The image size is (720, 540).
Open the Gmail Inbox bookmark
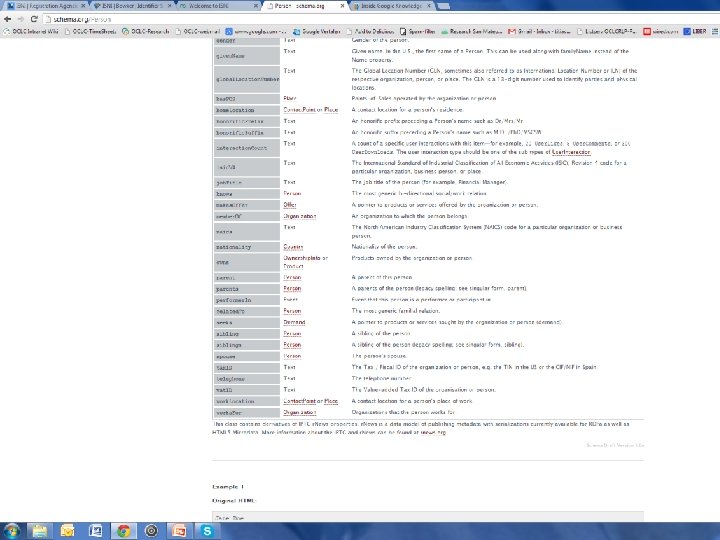click(539, 32)
